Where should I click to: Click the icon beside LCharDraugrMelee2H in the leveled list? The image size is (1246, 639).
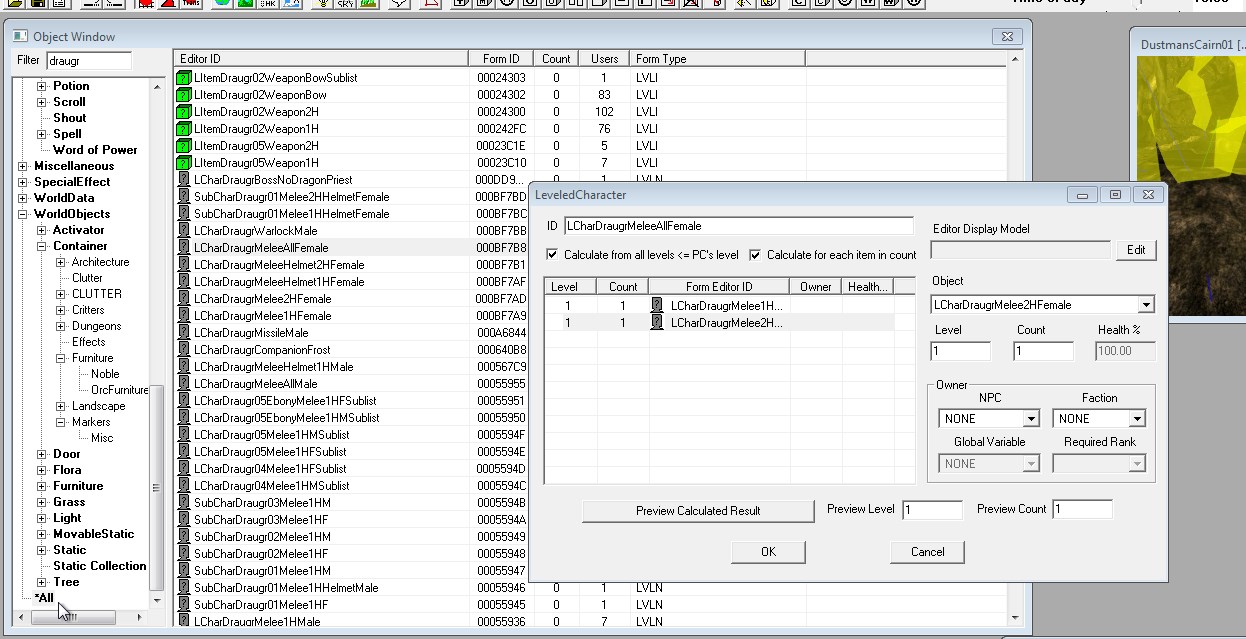(x=657, y=323)
